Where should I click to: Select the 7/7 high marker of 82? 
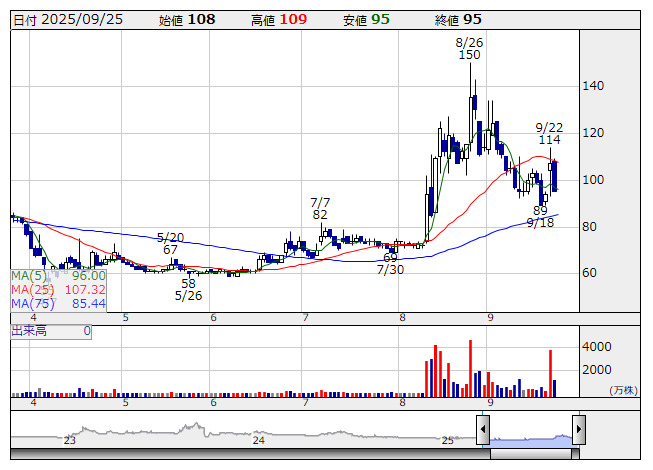(320, 208)
